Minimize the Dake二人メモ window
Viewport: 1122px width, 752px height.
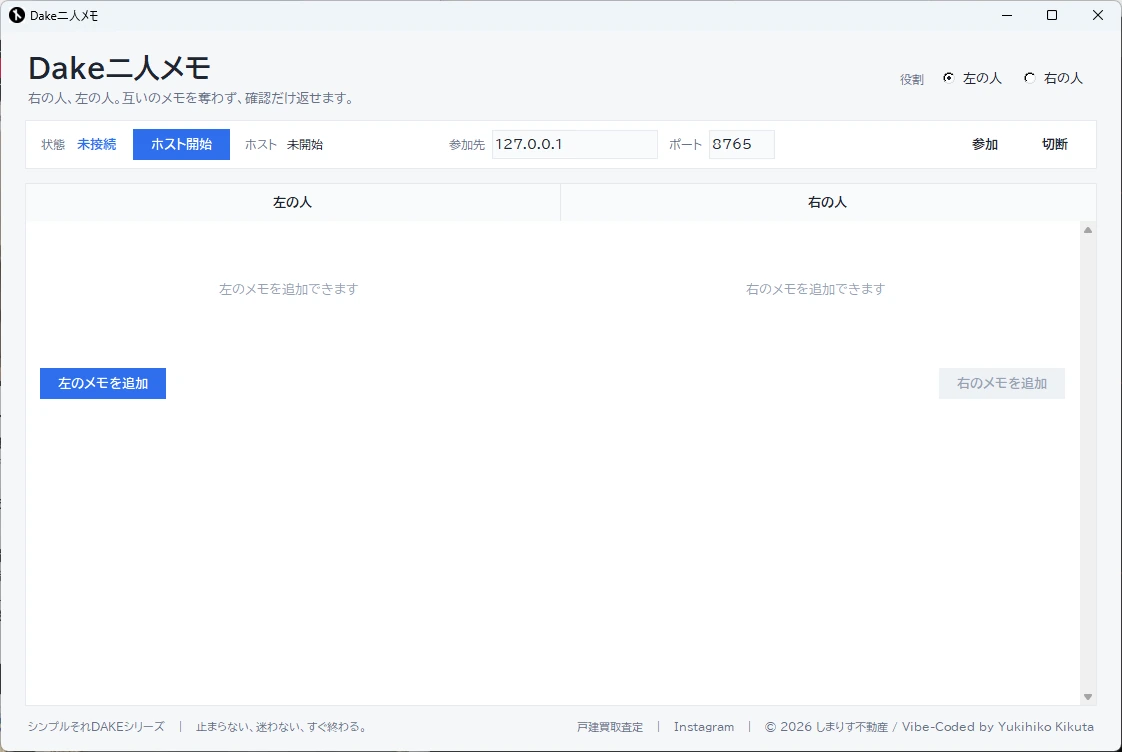point(1007,15)
